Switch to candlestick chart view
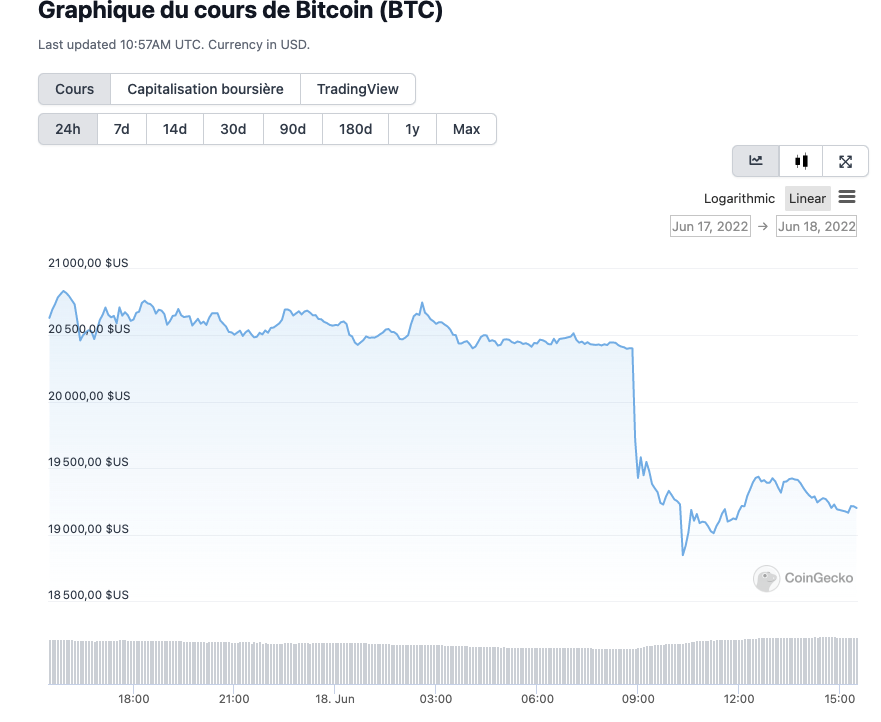Viewport: 881px width, 722px height. tap(801, 161)
